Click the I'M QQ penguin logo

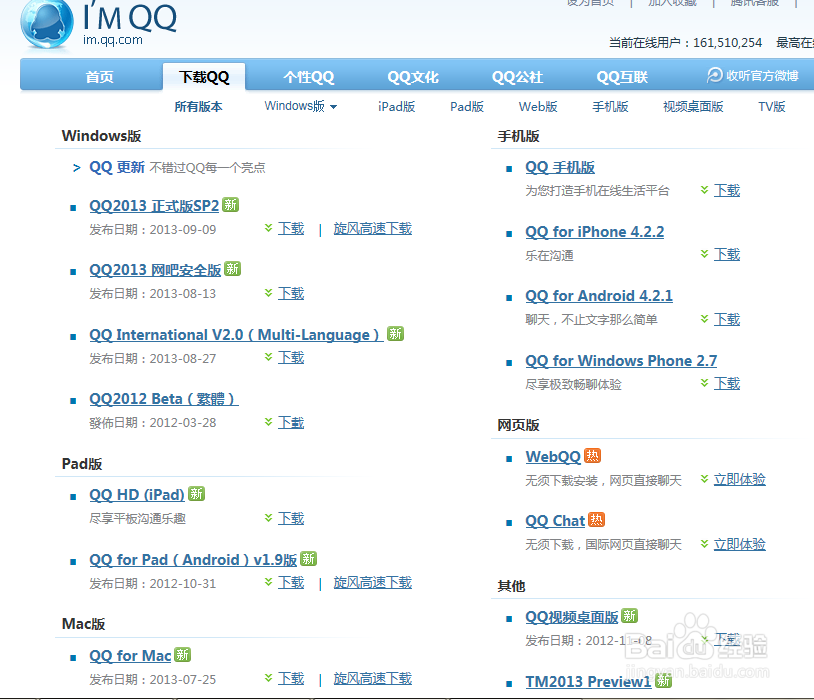pyautogui.click(x=47, y=25)
